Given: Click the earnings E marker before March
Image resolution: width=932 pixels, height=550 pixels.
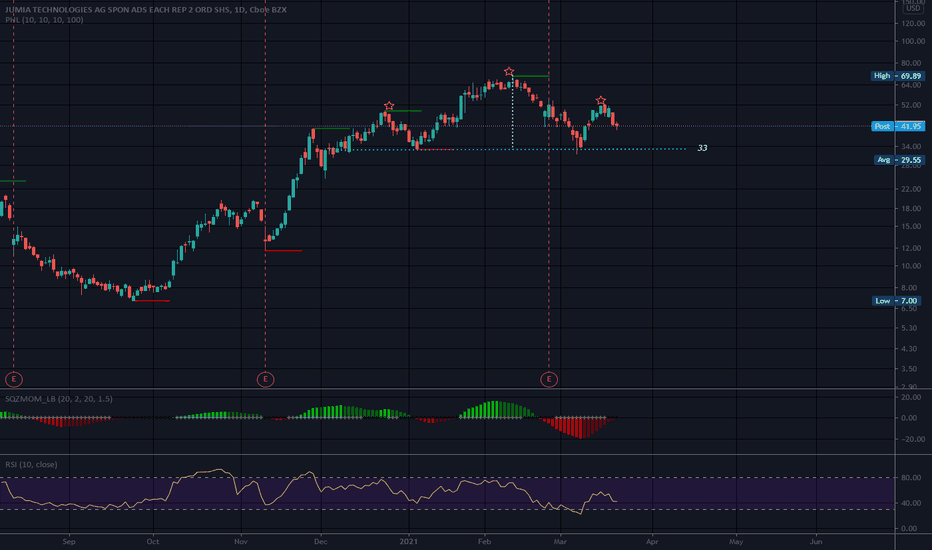Looking at the screenshot, I should coord(549,379).
